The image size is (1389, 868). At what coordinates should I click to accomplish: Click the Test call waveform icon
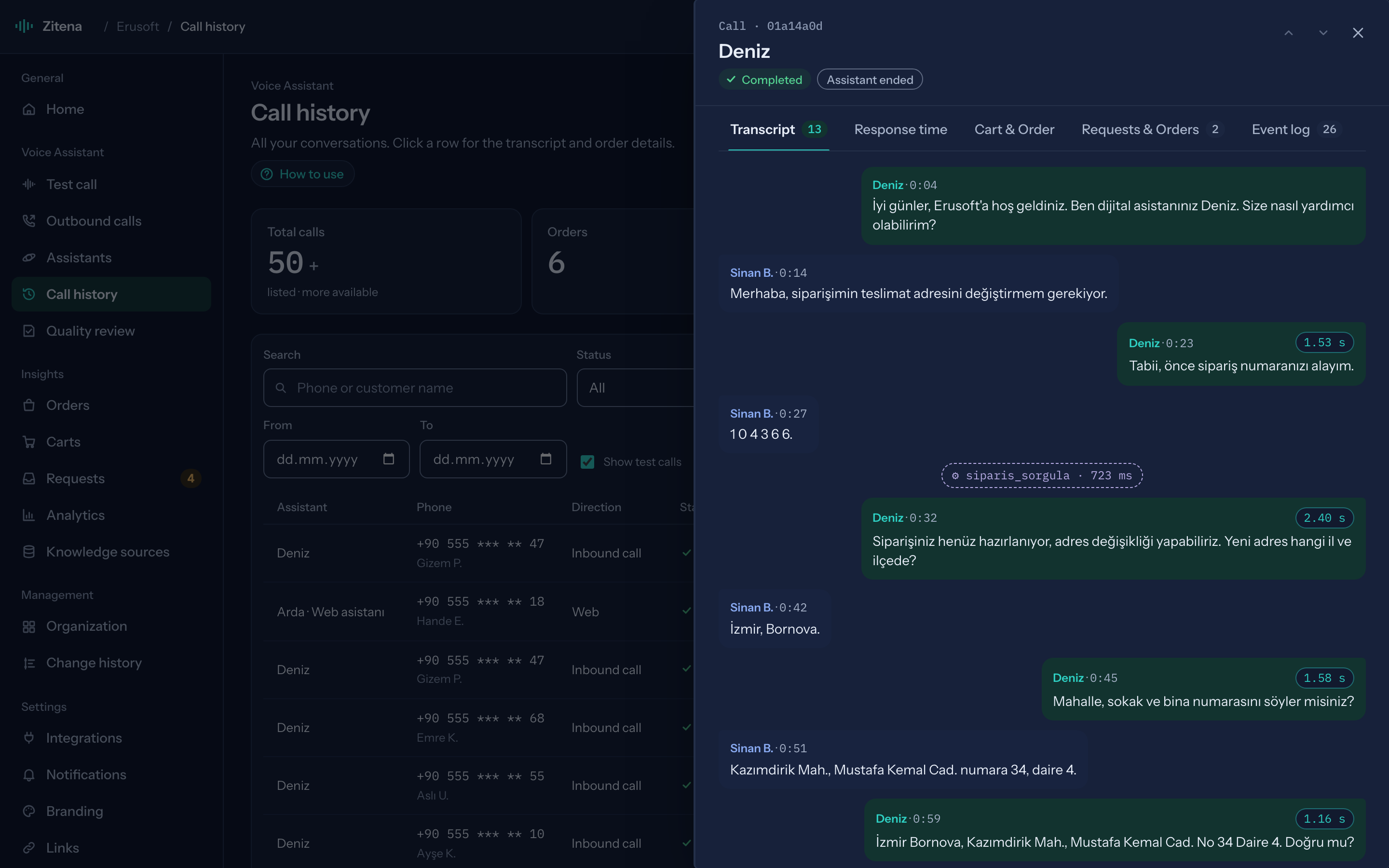29,184
